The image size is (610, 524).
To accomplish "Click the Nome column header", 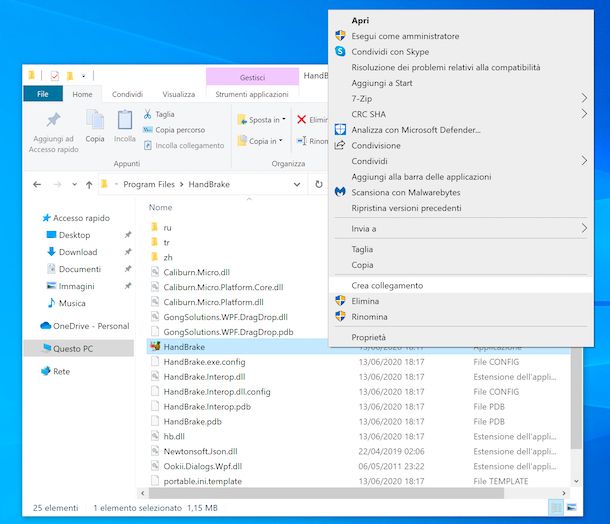I will click(x=160, y=207).
